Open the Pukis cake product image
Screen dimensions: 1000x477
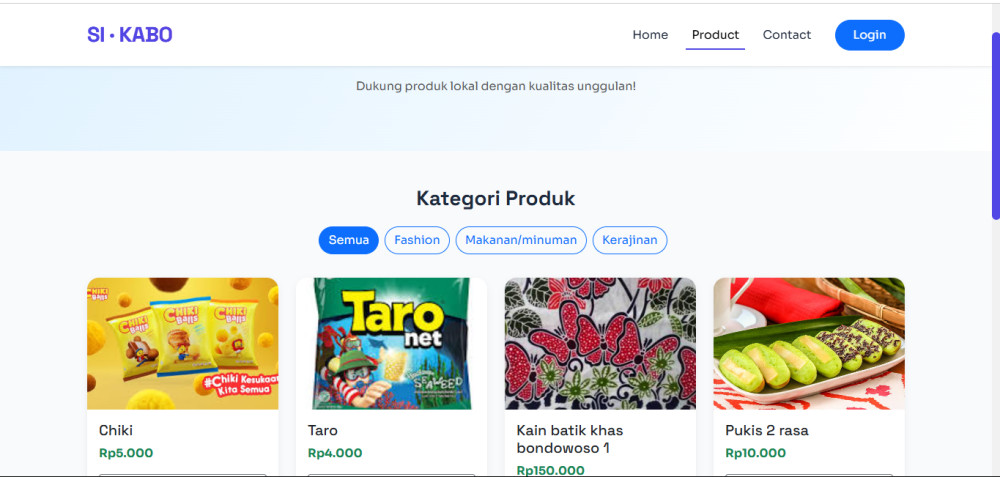(x=809, y=343)
